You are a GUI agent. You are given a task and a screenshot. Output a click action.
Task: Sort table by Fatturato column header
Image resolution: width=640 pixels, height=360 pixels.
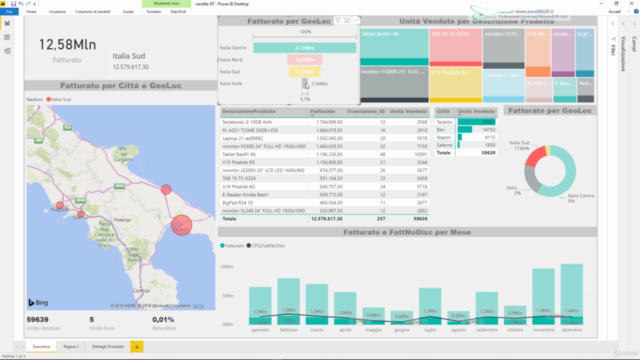(x=322, y=111)
